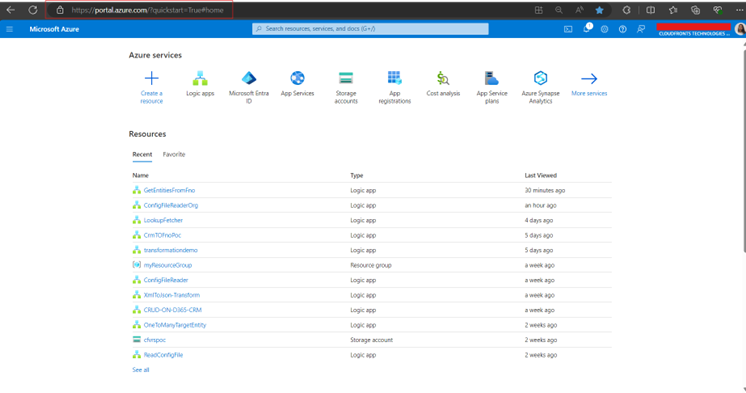The width and height of the screenshot is (746, 393).
Task: Open CrmTOFnoPoc logic app
Action: click(162, 235)
